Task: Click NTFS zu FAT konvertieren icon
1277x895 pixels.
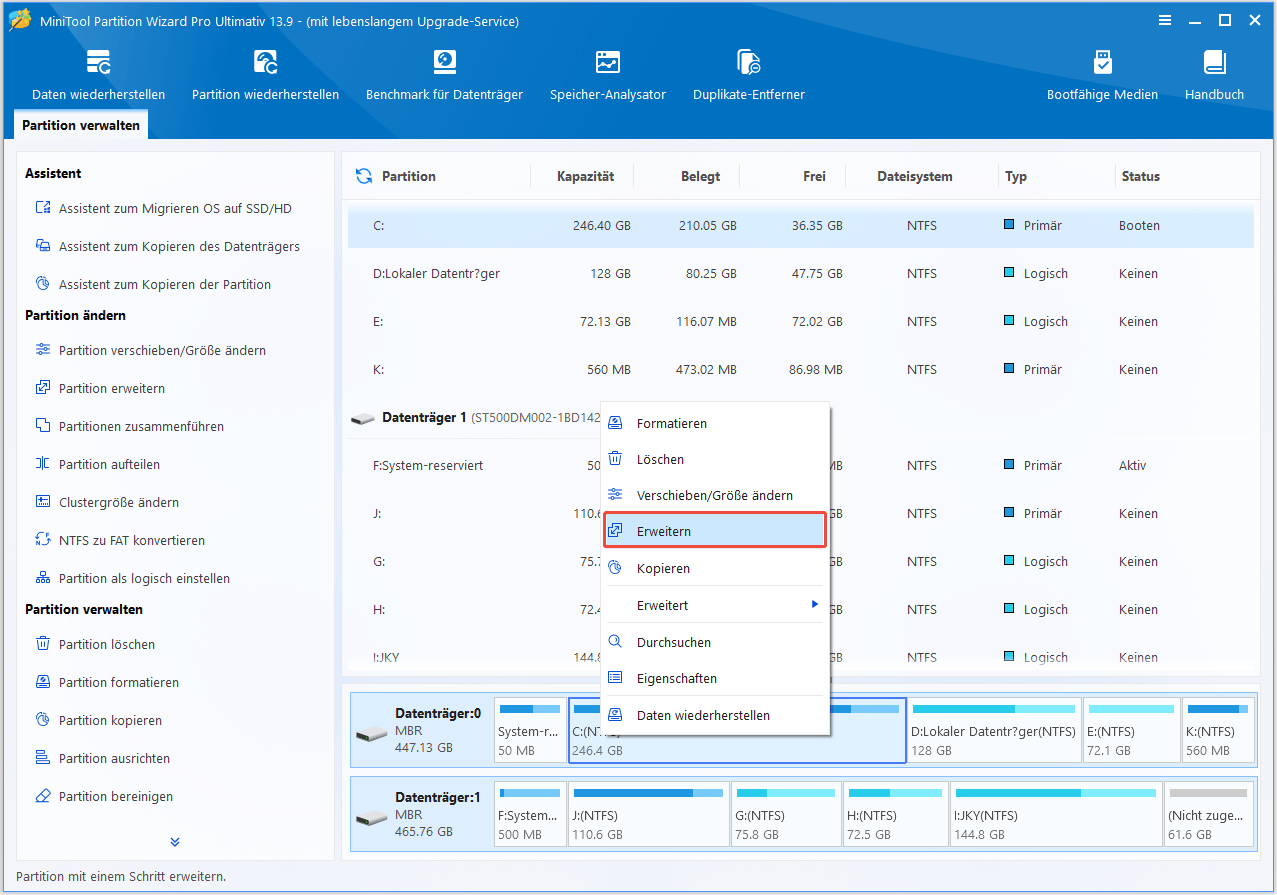Action: pos(43,540)
